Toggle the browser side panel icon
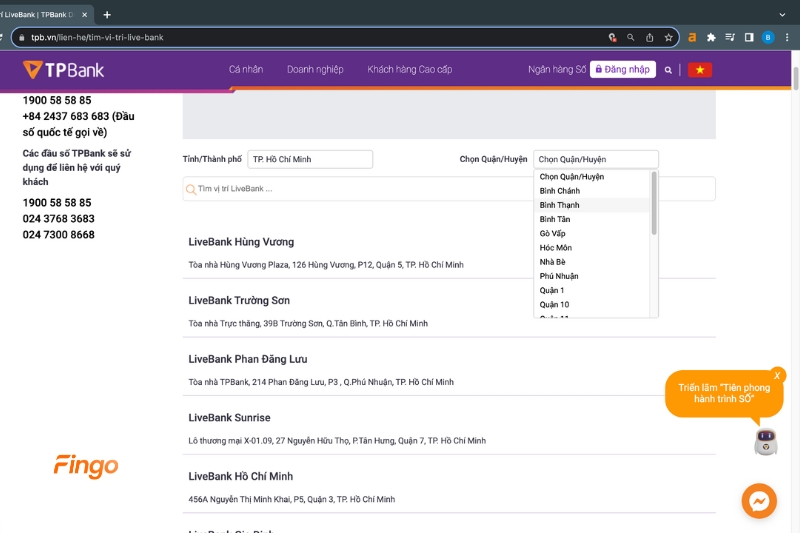 pyautogui.click(x=749, y=37)
